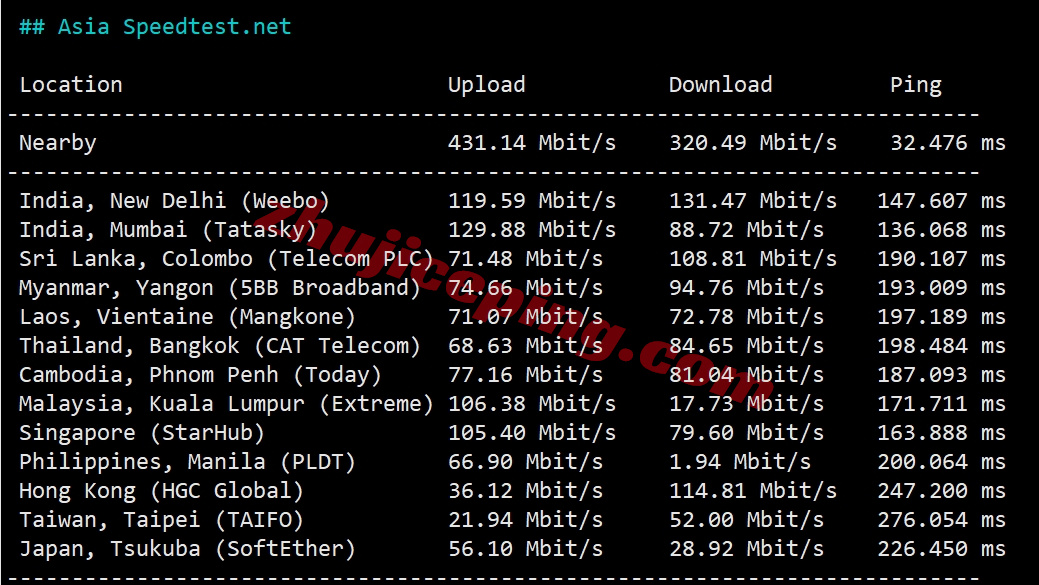The height and width of the screenshot is (585, 1039).
Task: Select the Nearby row label
Action: click(x=58, y=143)
